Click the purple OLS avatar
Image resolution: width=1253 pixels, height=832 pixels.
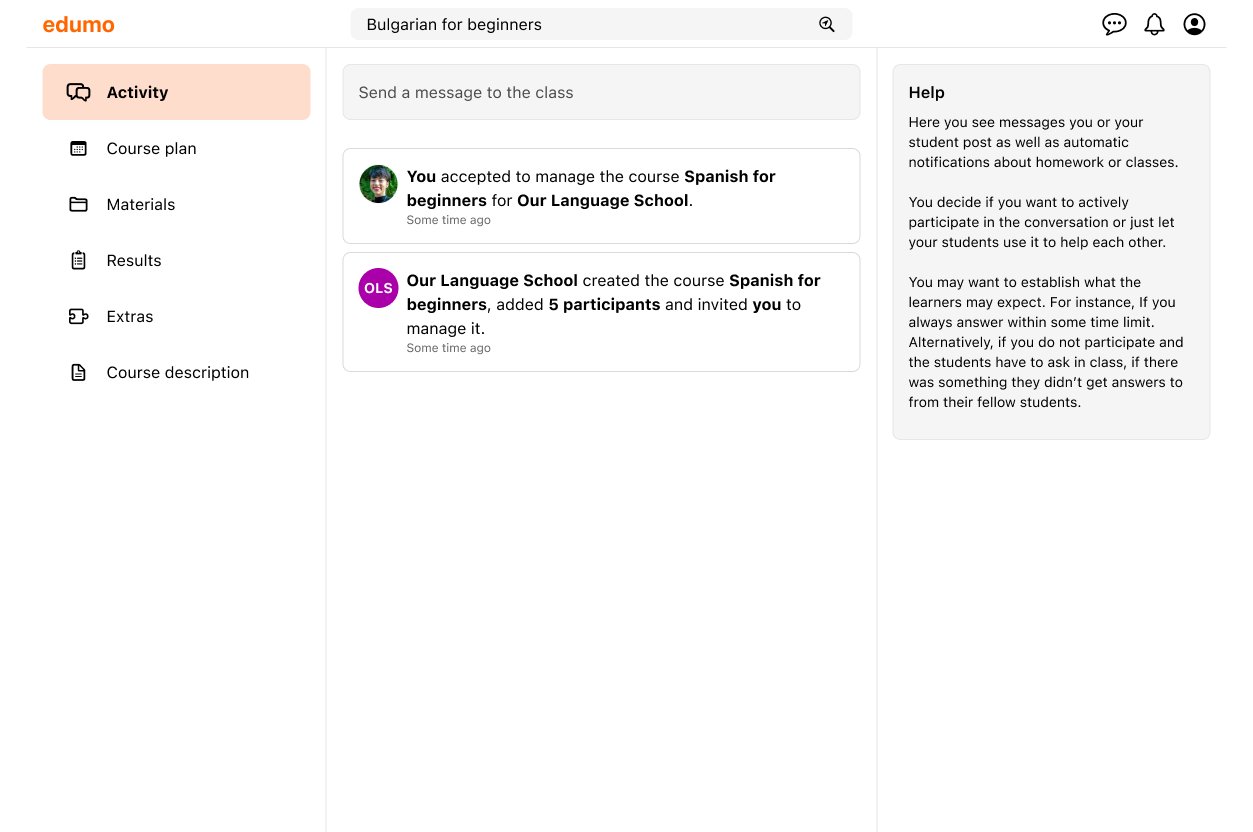(378, 288)
